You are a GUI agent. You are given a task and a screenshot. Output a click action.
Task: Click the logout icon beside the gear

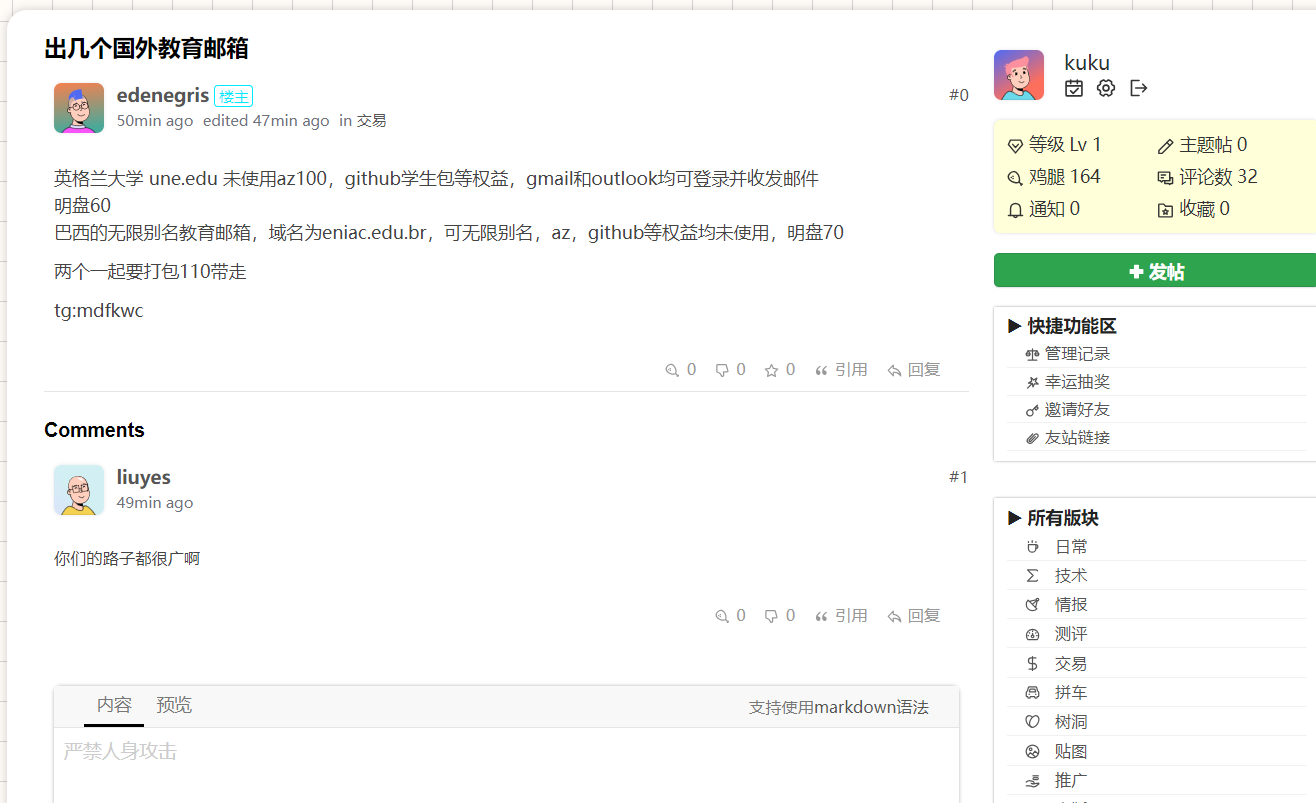(x=1138, y=88)
